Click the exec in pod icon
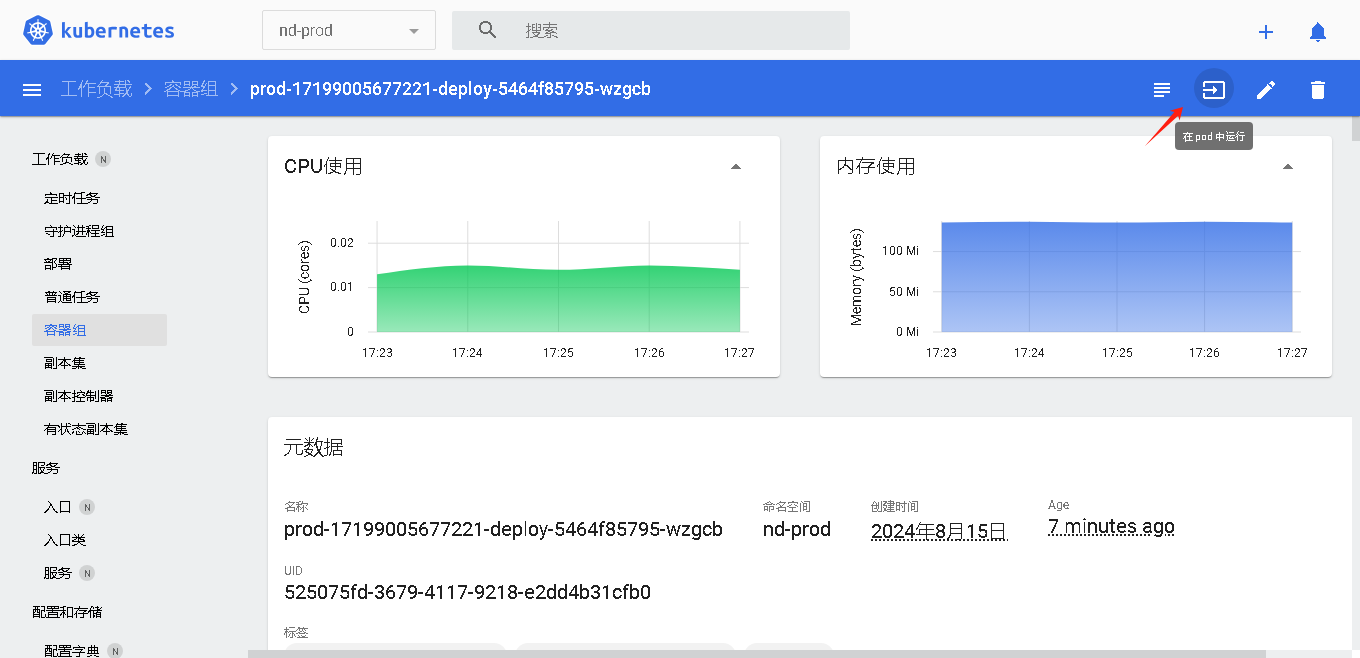Screen dimensions: 1360x658 click(x=1213, y=90)
